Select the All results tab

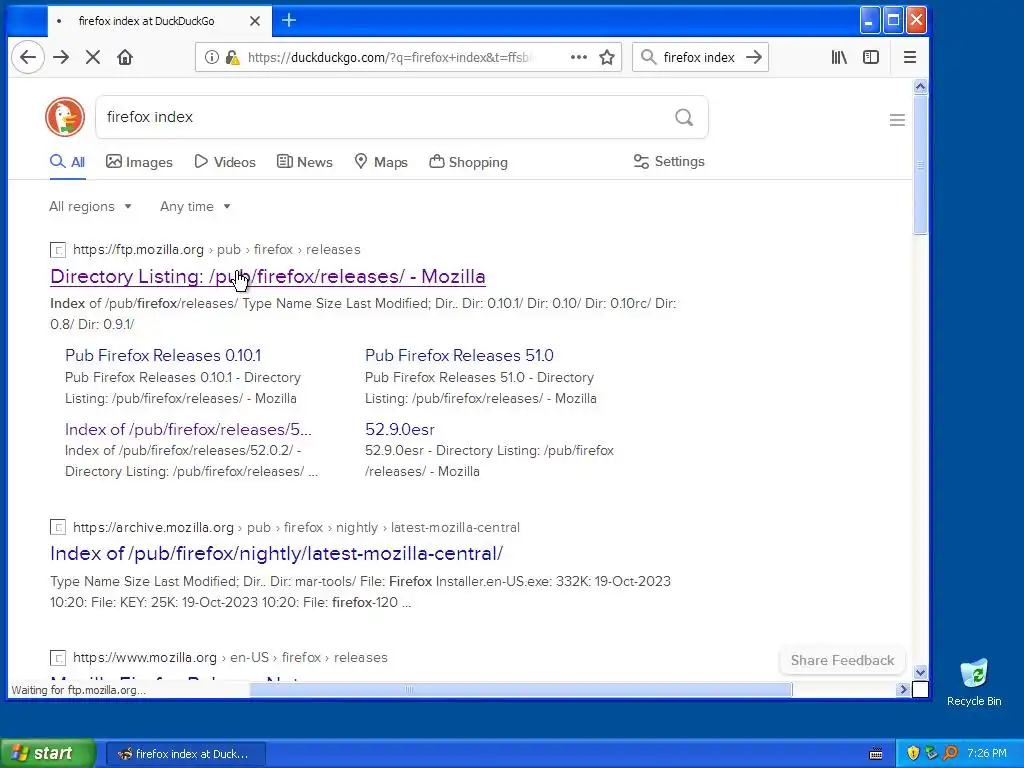[67, 162]
